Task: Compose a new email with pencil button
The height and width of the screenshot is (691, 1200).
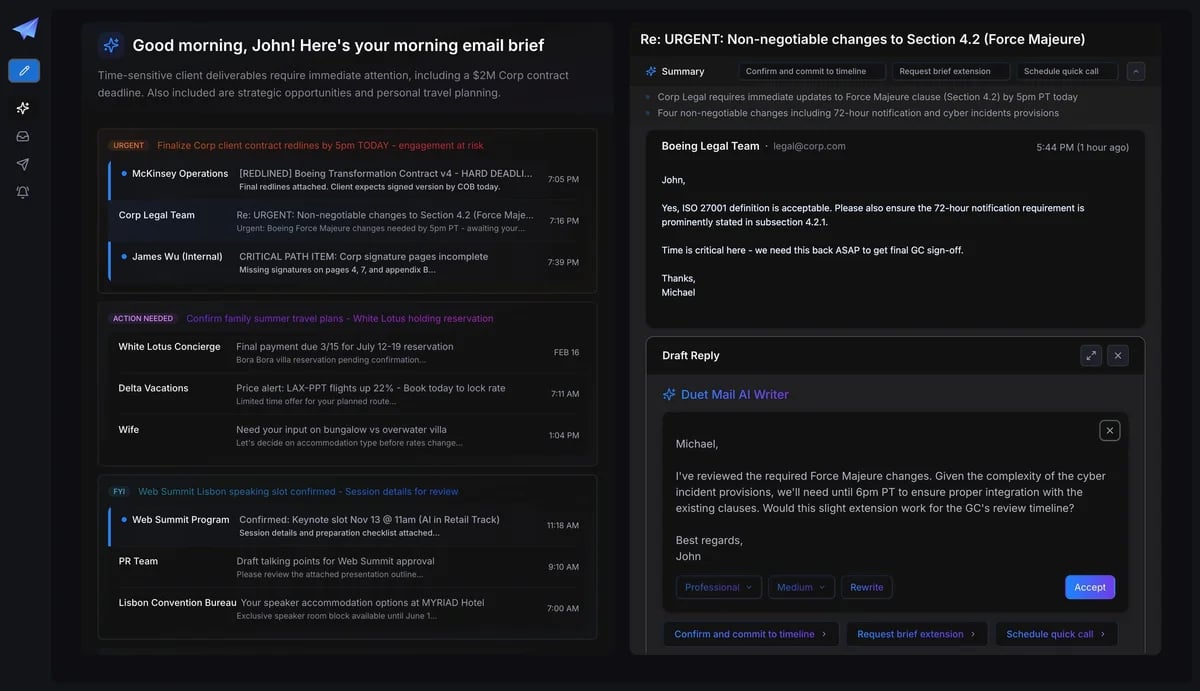Action: tap(24, 71)
